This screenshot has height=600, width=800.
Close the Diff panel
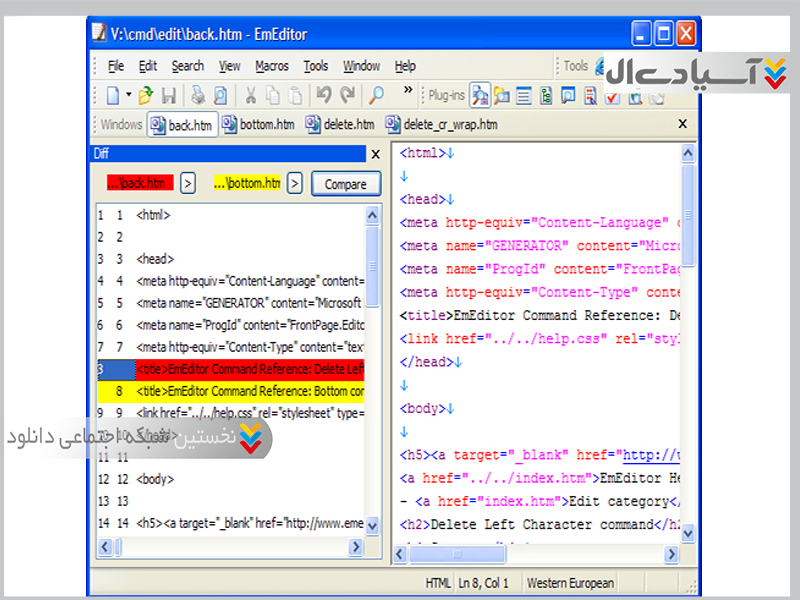(x=375, y=154)
